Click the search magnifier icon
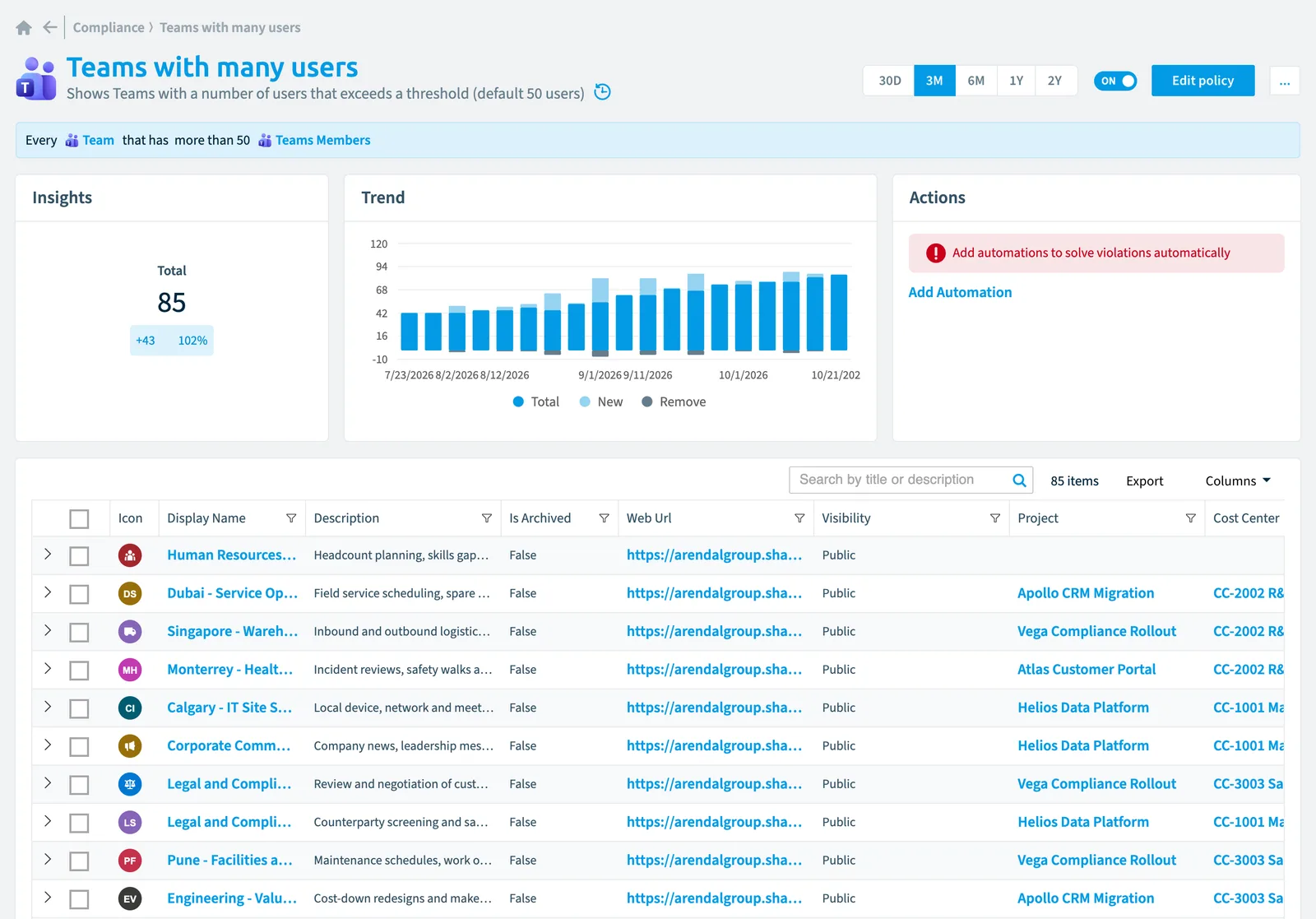The width and height of the screenshot is (1316, 919). (x=1019, y=480)
